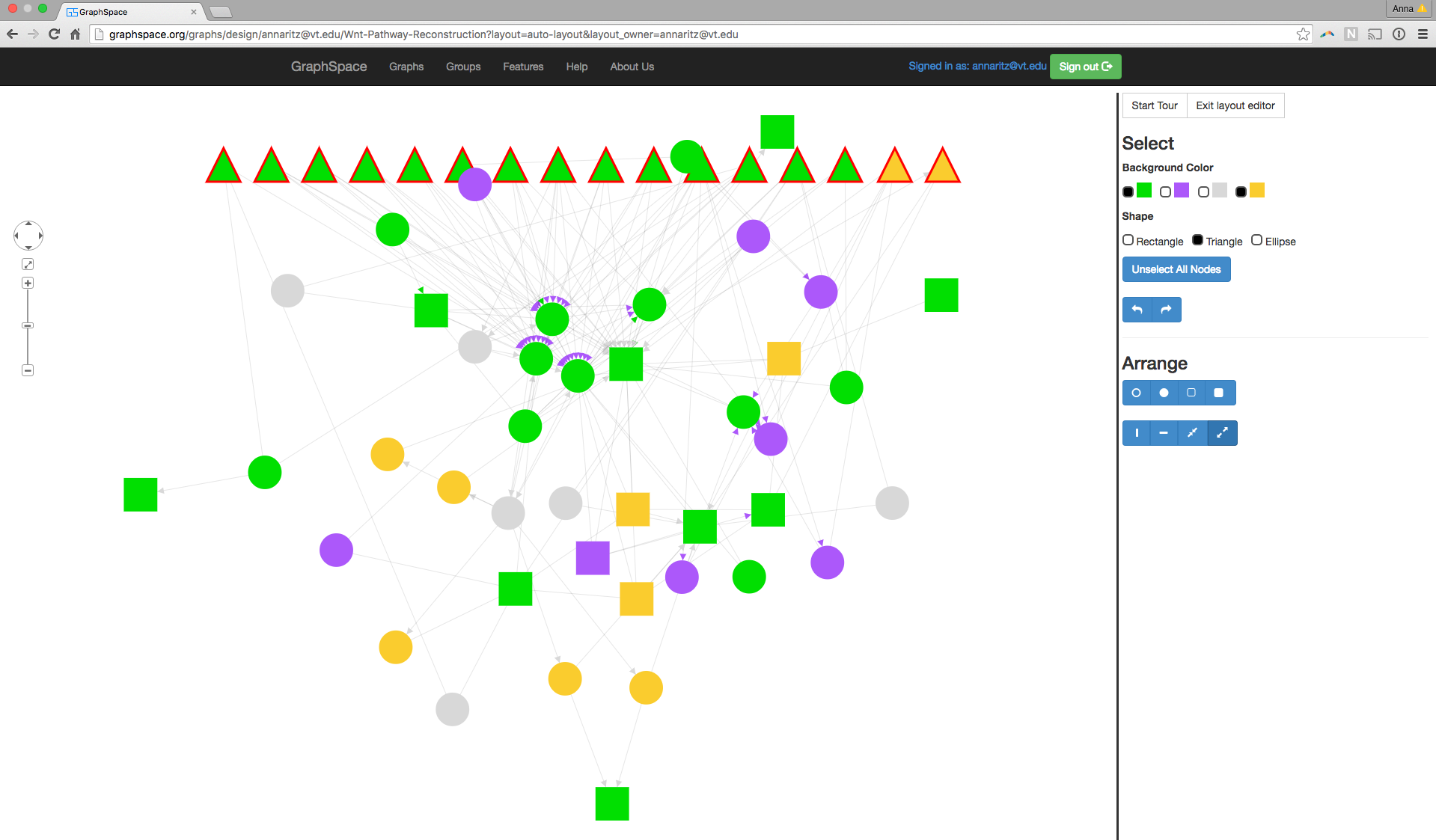
Task: Arrange selected nodes in a filled circle
Action: click(x=1164, y=393)
